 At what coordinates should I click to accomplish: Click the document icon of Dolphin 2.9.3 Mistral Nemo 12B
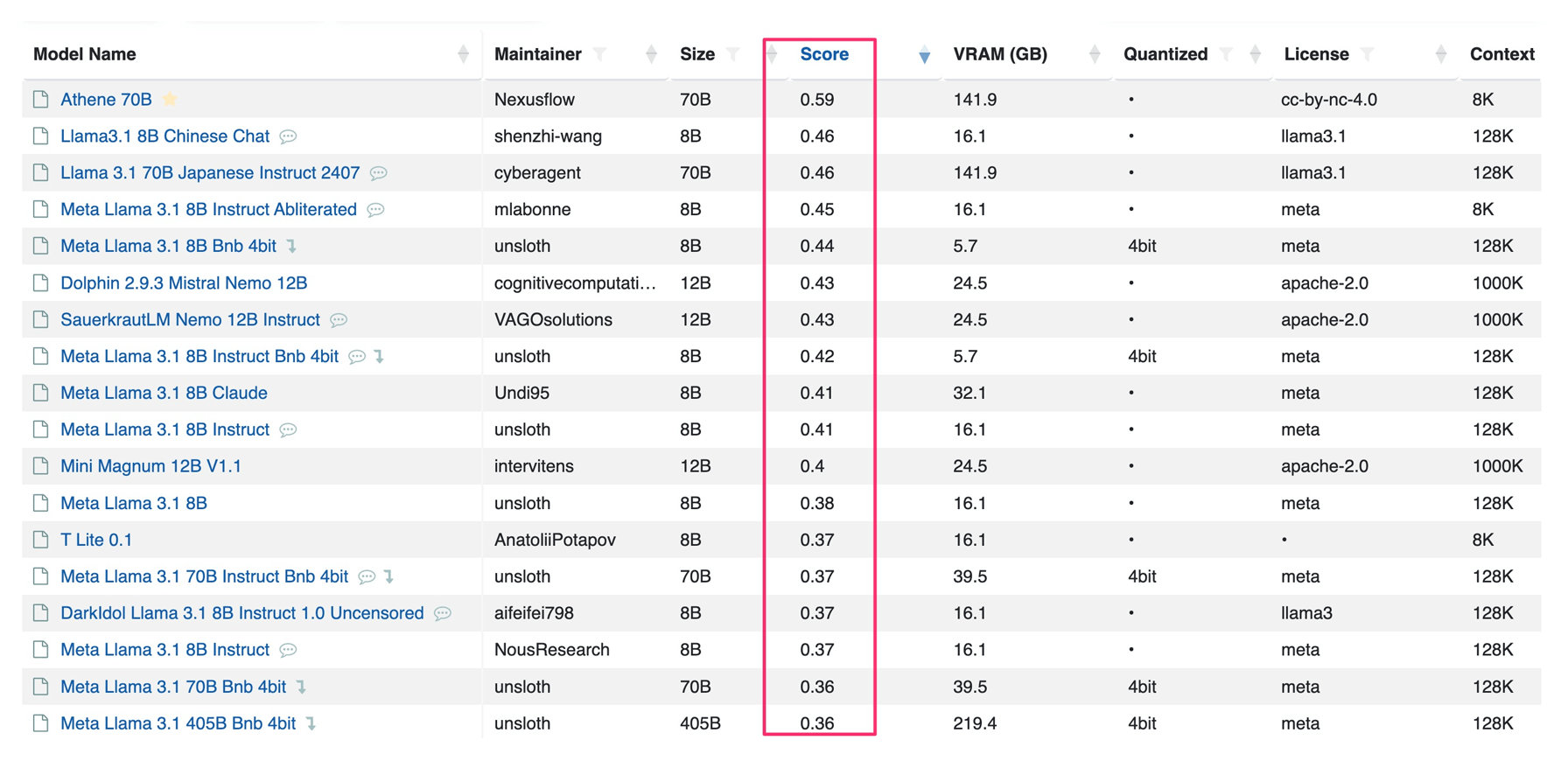click(40, 283)
